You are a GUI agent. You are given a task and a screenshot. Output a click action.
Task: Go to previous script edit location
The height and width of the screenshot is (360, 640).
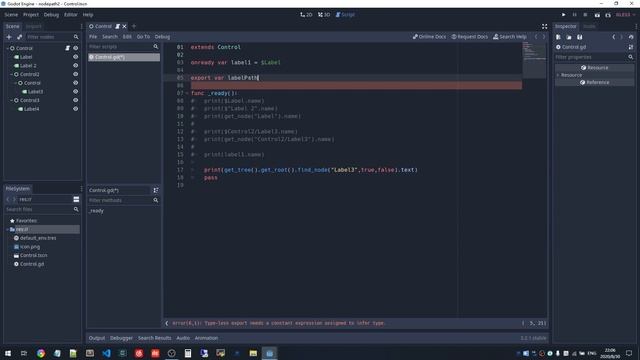pyautogui.click(x=536, y=37)
